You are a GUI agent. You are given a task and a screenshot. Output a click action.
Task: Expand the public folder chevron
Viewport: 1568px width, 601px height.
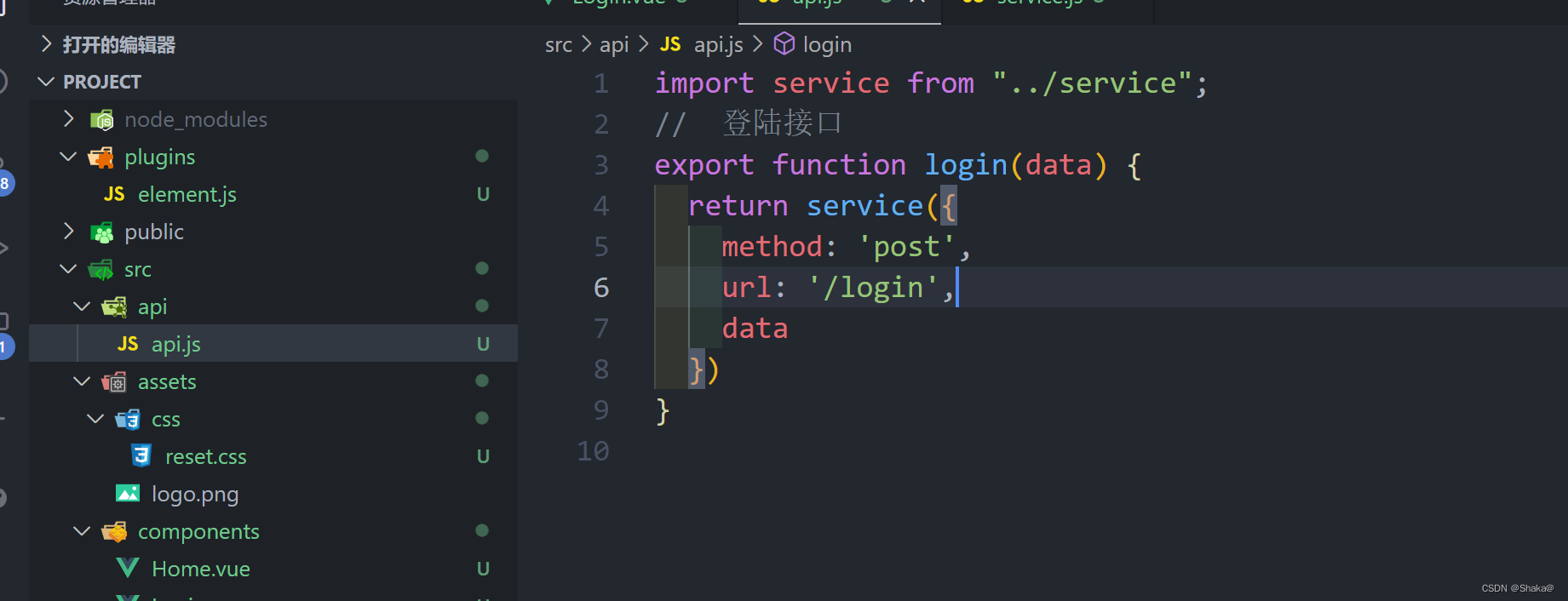tap(69, 232)
